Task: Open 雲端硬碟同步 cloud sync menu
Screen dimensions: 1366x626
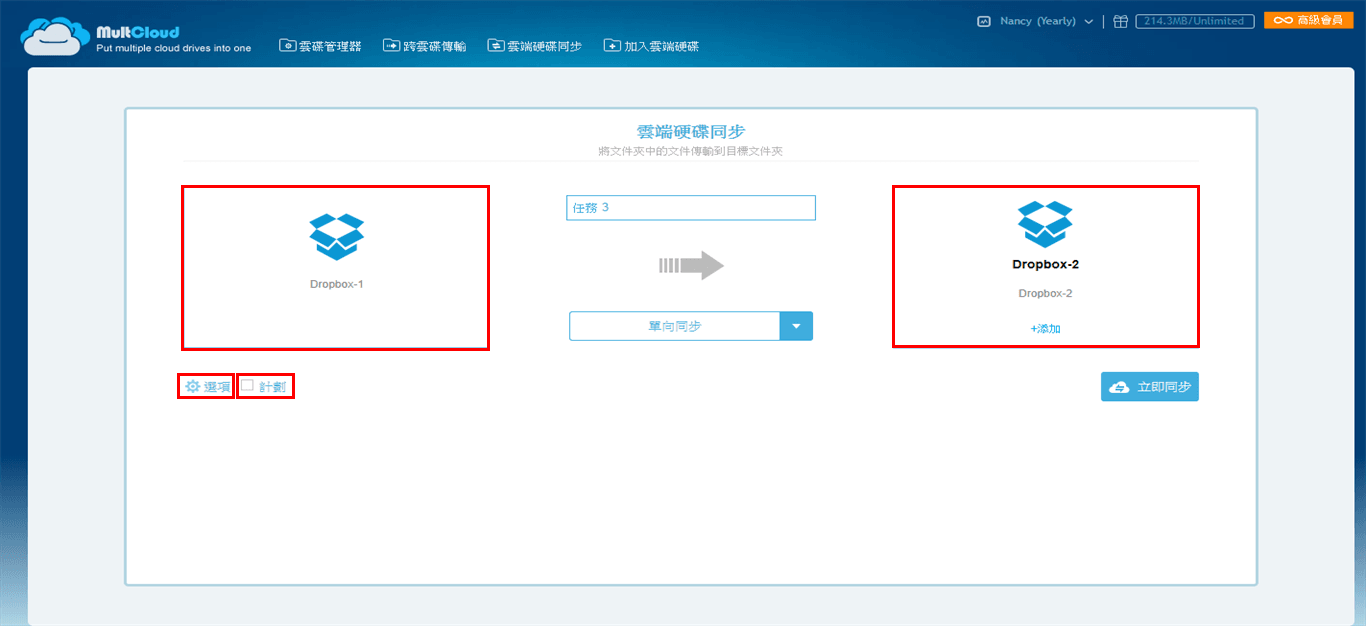Action: point(534,46)
